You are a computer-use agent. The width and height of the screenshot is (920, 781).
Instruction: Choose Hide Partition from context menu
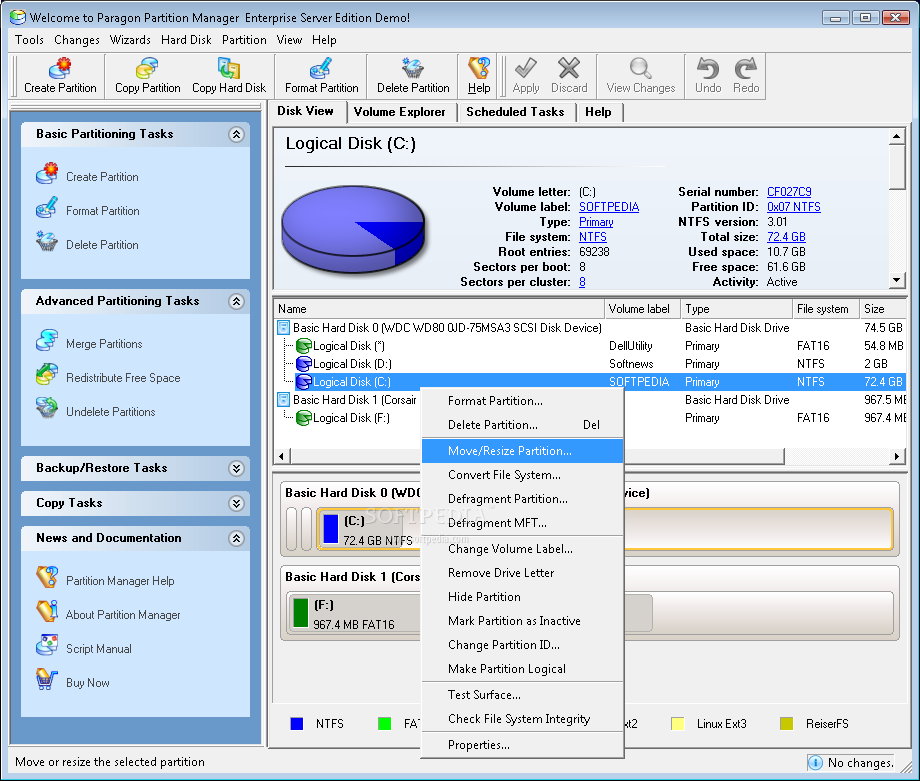[522, 597]
